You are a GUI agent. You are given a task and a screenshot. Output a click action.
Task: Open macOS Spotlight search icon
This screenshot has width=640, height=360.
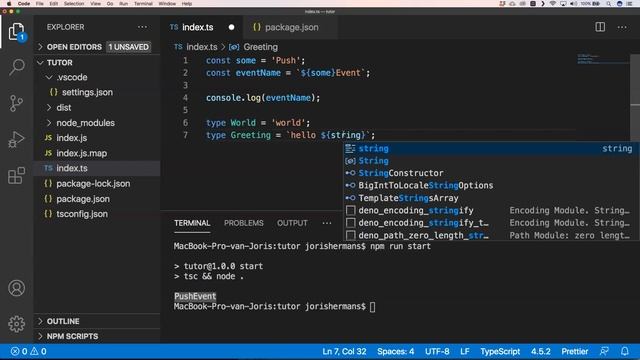point(609,4)
